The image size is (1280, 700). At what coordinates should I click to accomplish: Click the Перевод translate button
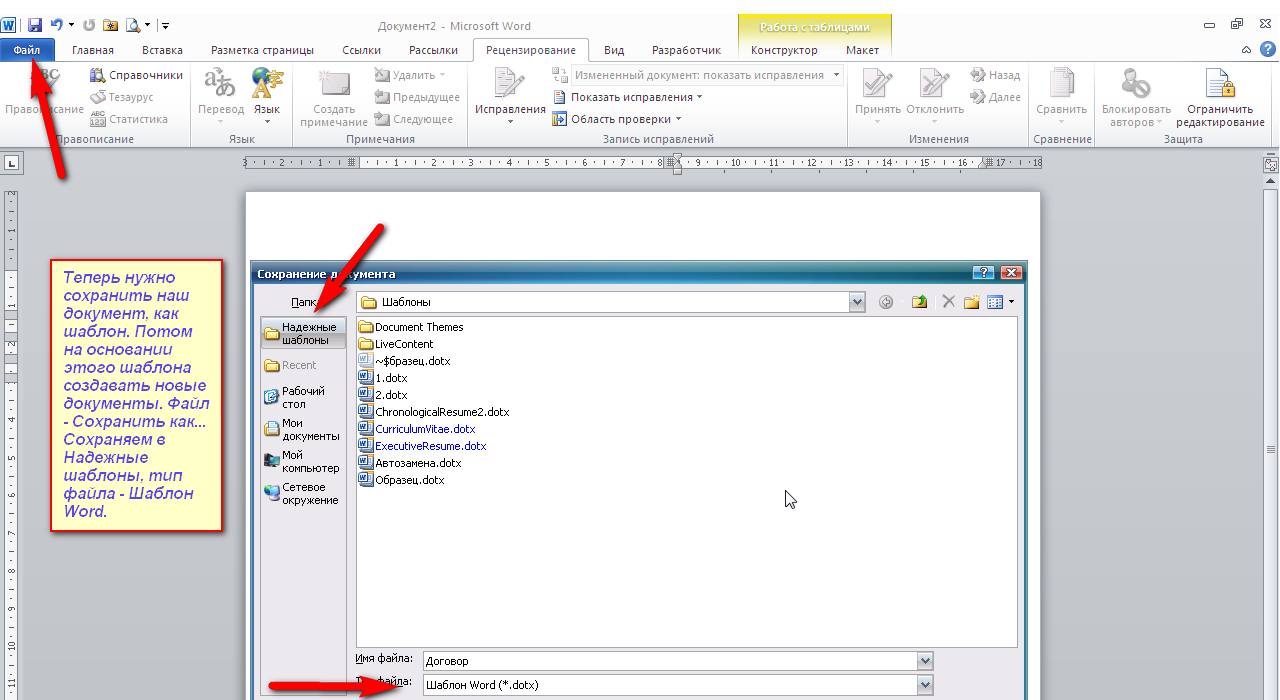[x=221, y=96]
